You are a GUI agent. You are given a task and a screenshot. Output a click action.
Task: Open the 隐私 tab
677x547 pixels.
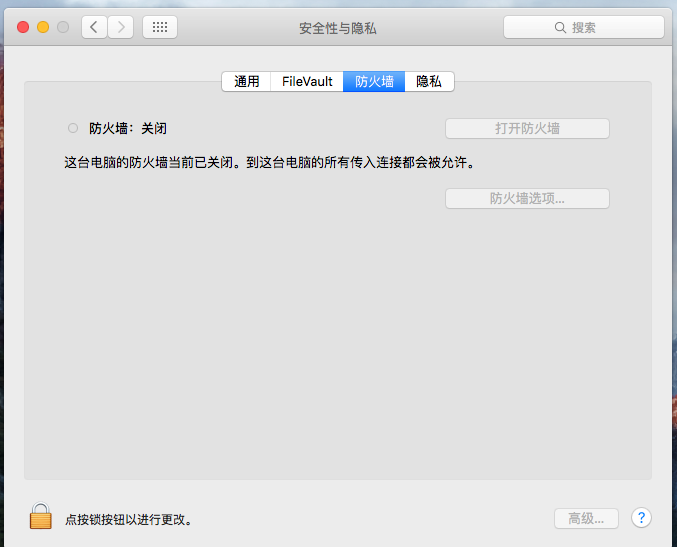tap(429, 81)
